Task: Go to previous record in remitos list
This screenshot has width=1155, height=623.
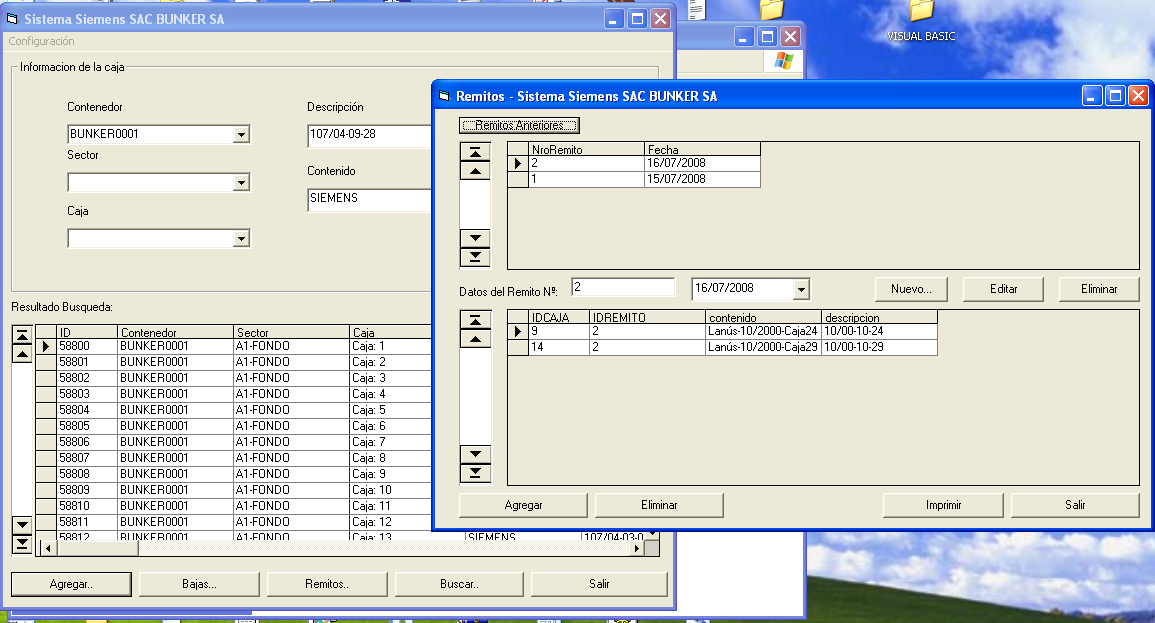Action: 474,171
